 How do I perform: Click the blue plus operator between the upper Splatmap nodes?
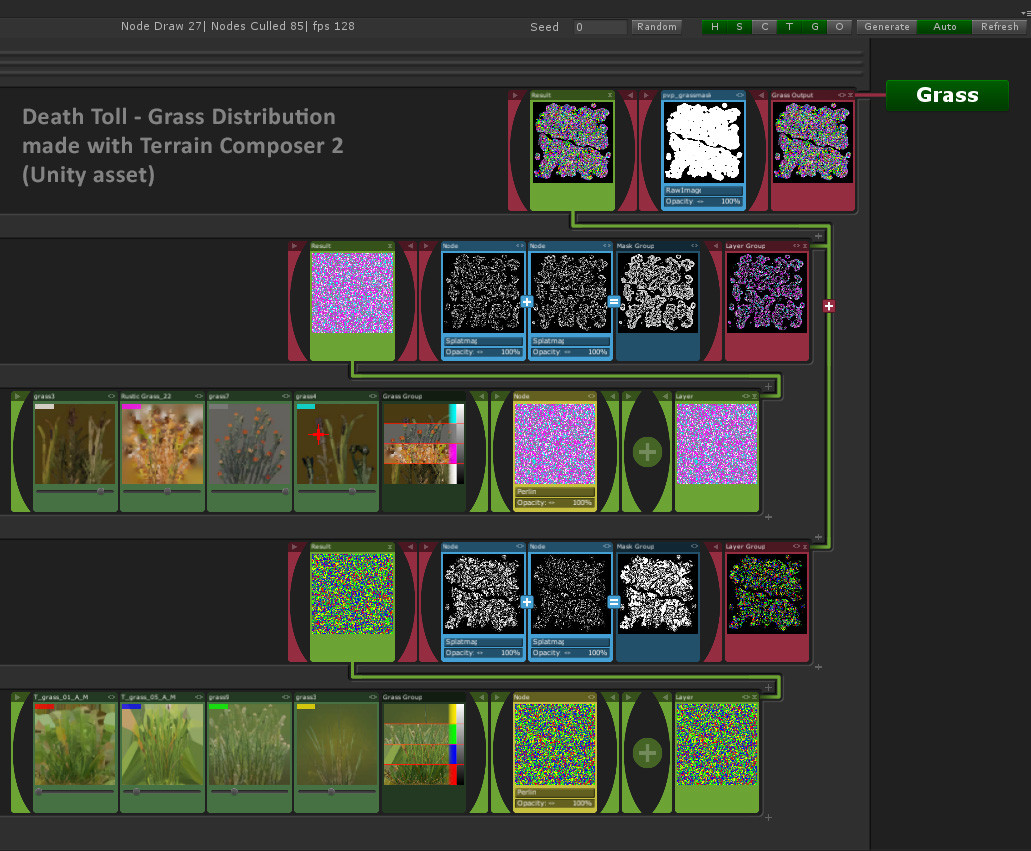(527, 302)
